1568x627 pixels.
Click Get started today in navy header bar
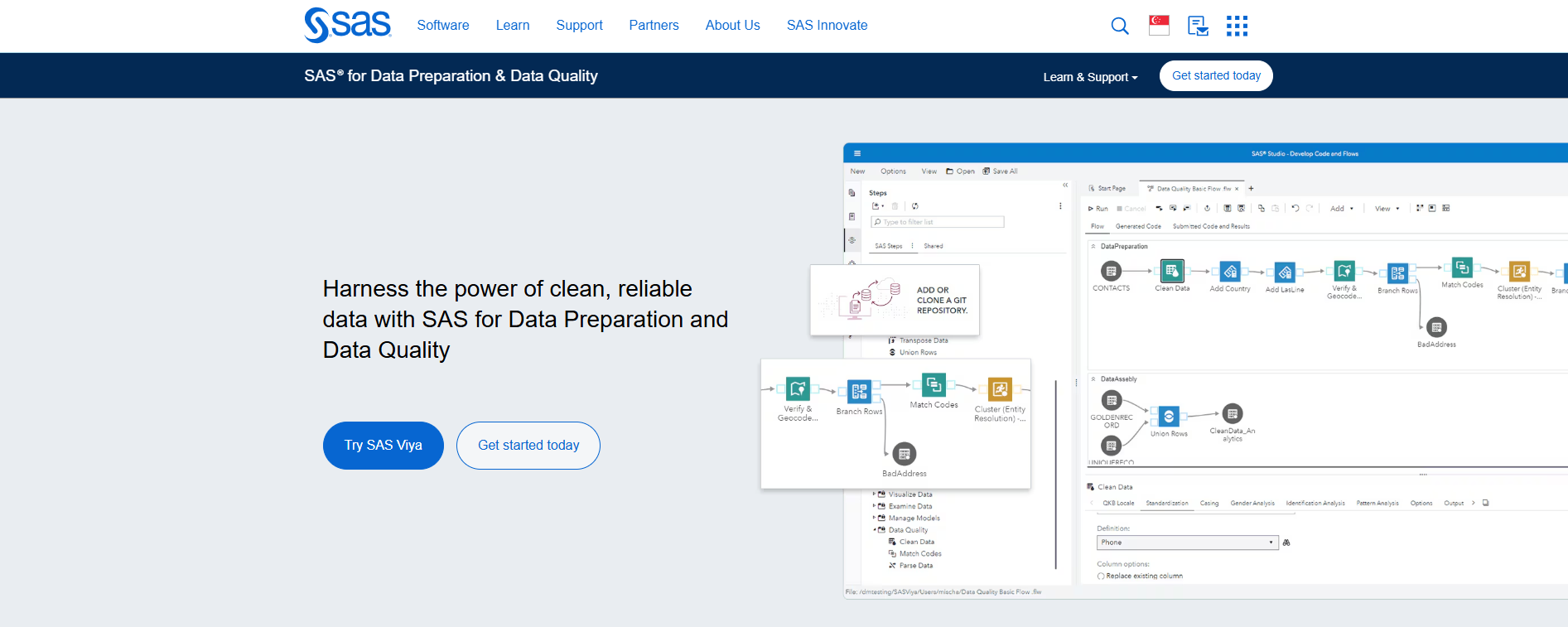click(1216, 75)
